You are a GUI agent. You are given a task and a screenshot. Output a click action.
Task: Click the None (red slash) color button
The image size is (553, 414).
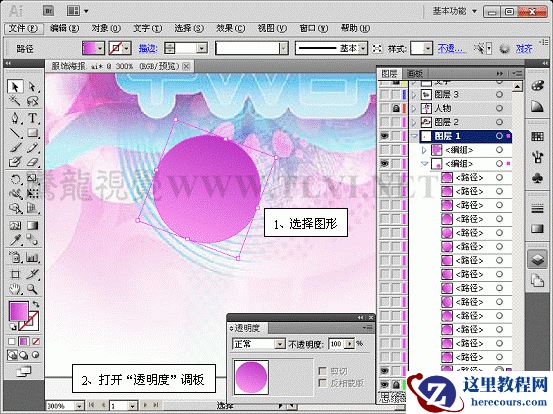click(36, 341)
